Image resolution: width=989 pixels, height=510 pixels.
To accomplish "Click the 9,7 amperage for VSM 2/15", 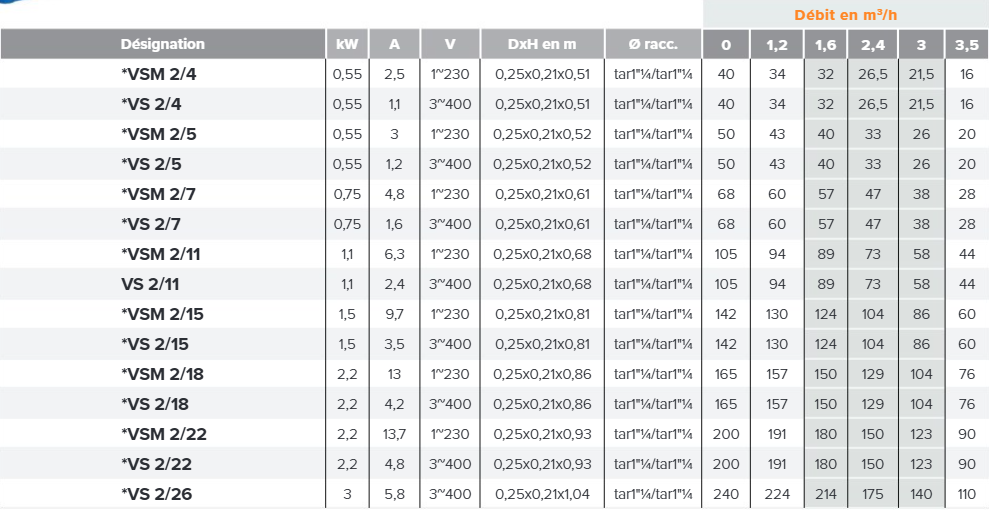I will 394,314.
